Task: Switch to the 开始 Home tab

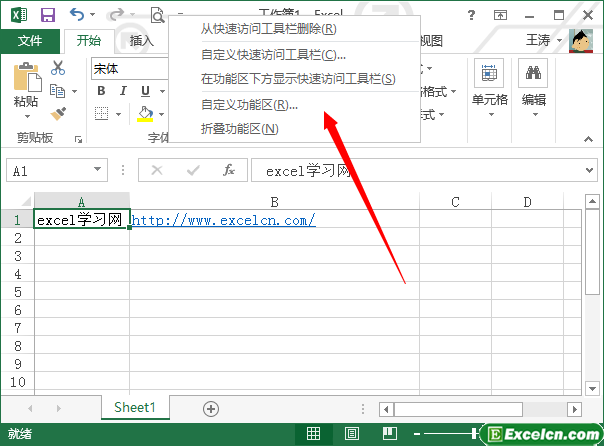Action: (89, 40)
